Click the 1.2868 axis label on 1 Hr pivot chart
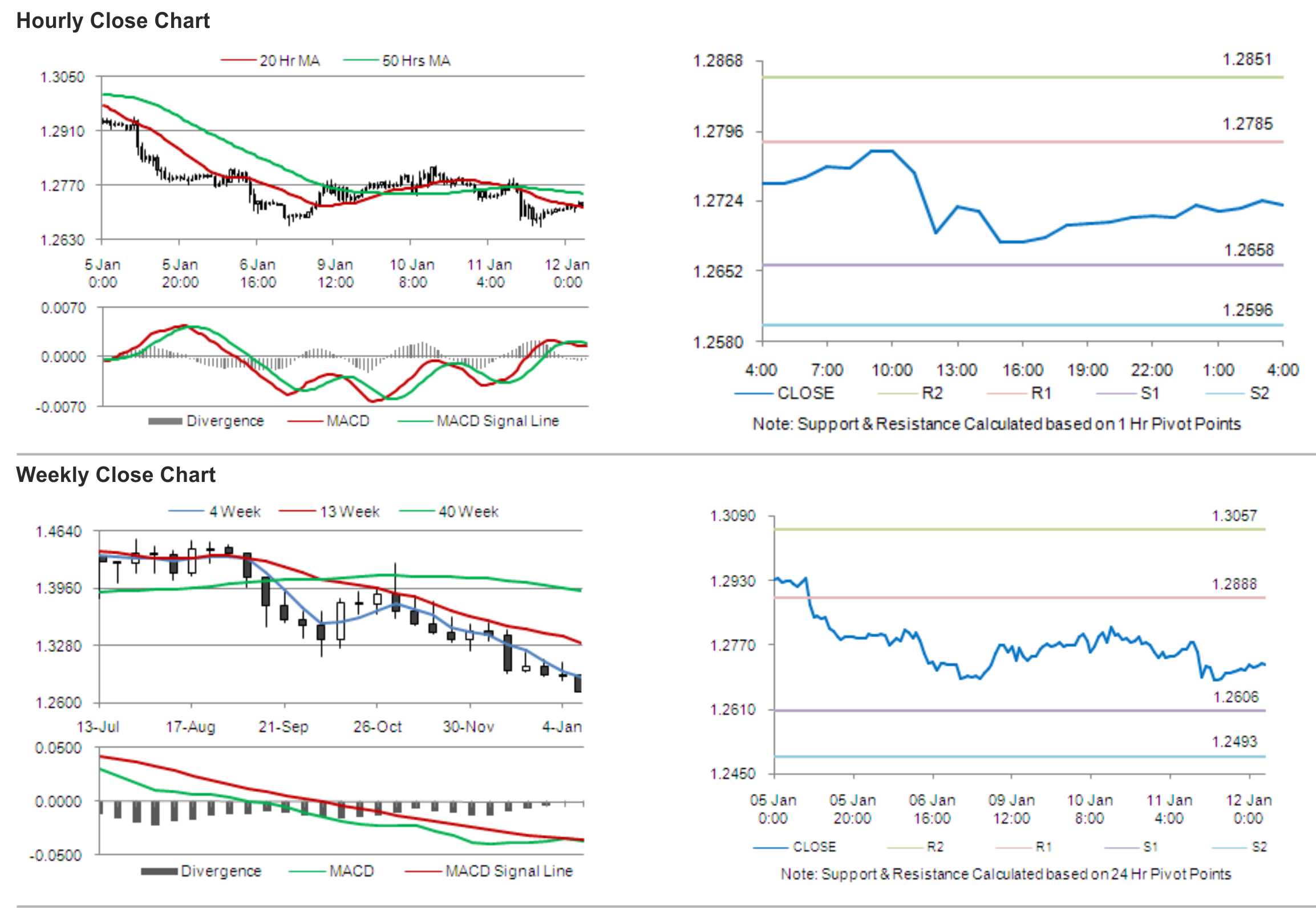 coord(718,60)
